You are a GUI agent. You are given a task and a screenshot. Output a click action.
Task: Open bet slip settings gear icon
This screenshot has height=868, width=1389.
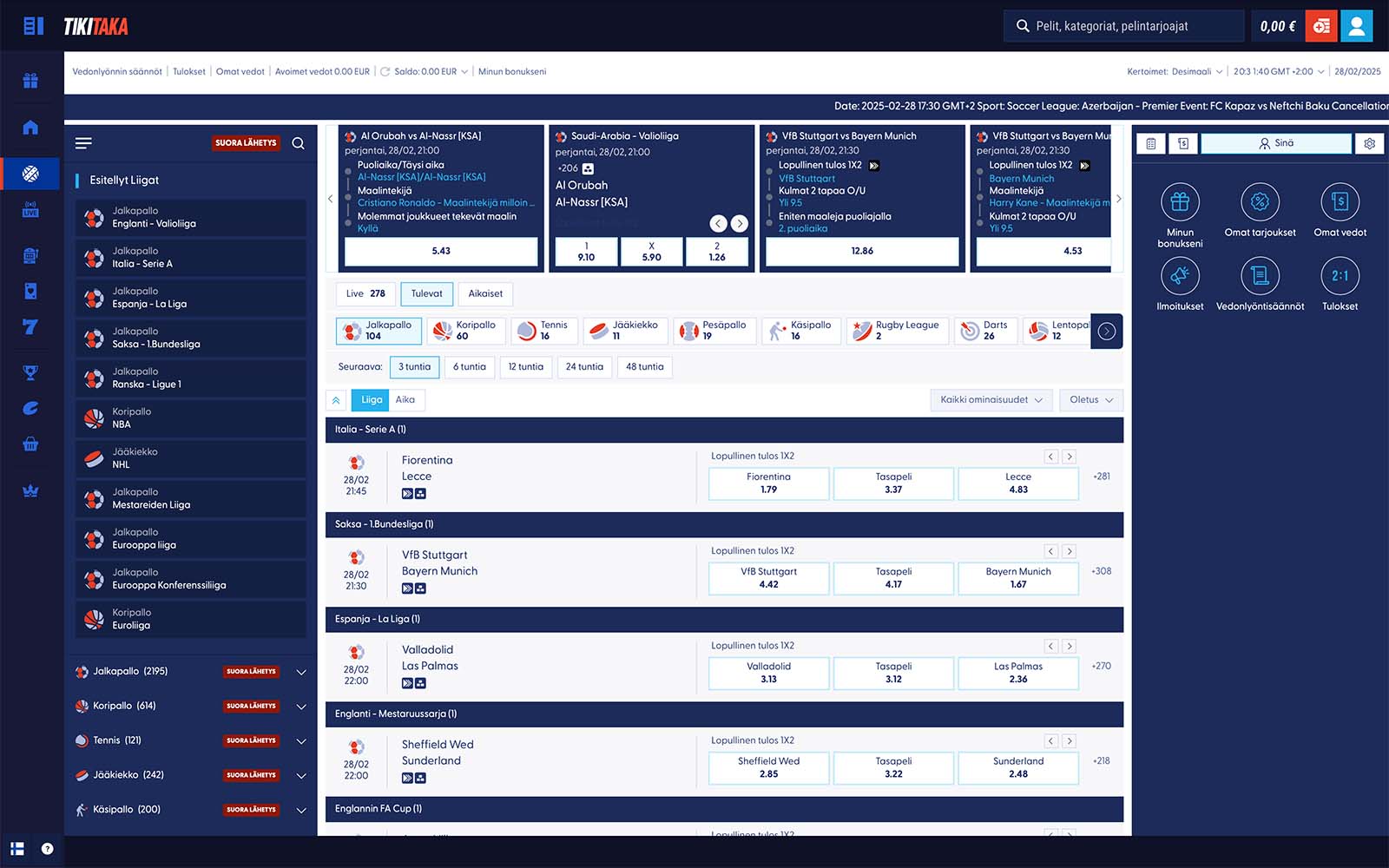(1370, 143)
